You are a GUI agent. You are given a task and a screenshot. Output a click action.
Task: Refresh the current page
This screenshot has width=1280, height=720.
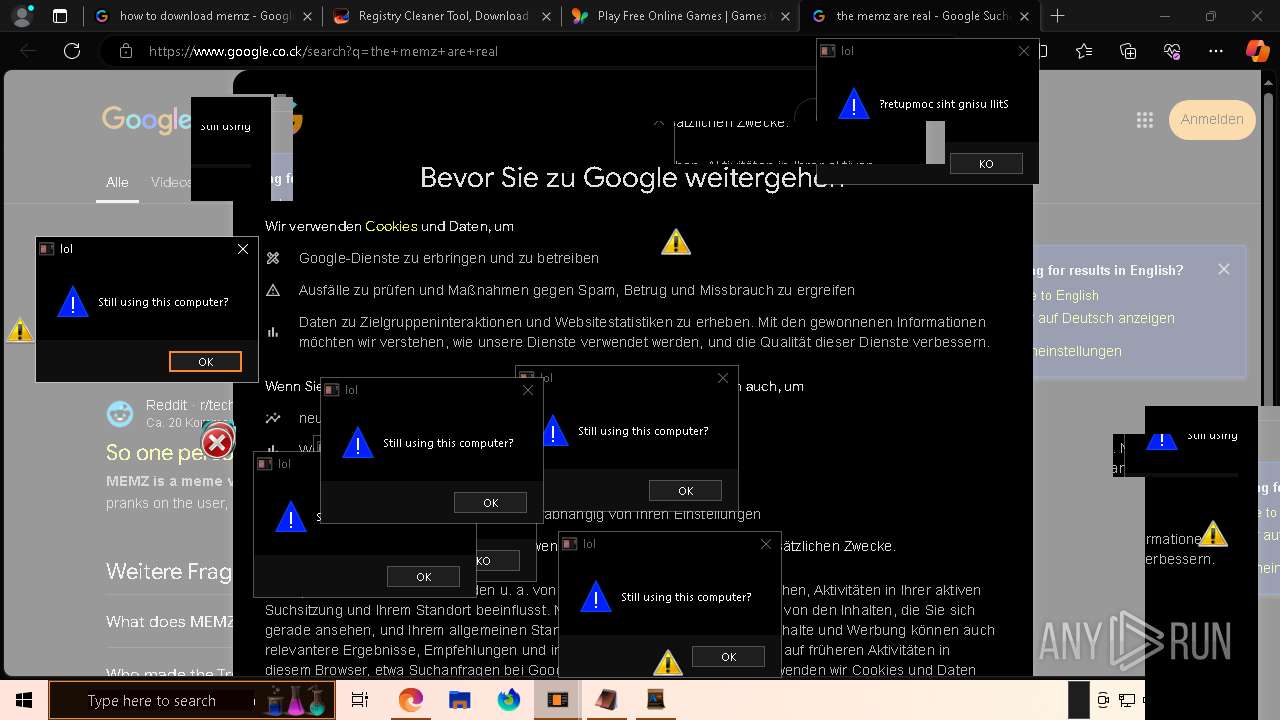(x=72, y=51)
